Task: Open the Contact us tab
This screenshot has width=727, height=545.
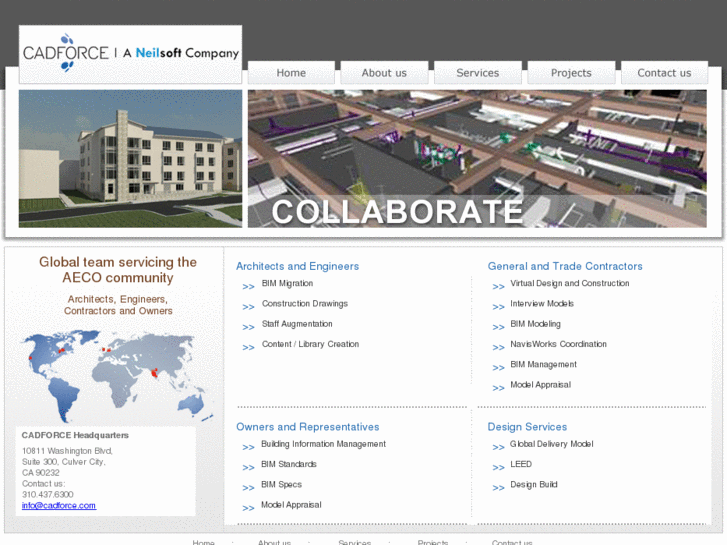Action: [x=664, y=73]
